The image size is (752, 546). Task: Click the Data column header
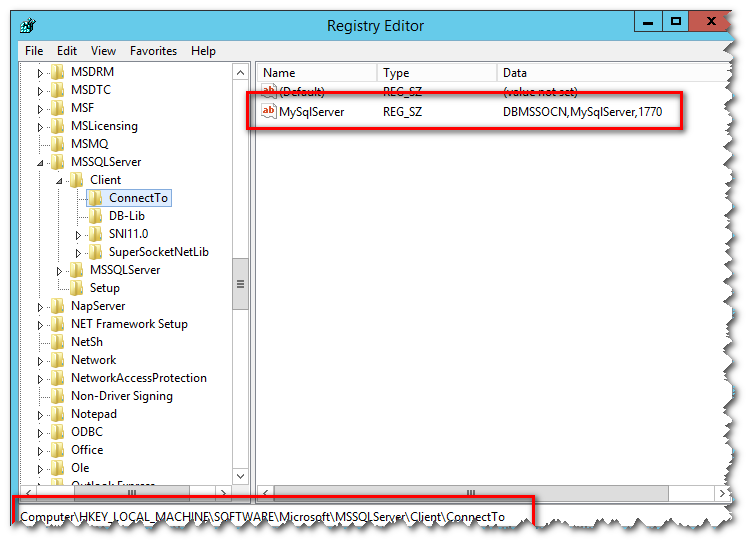pyautogui.click(x=613, y=73)
